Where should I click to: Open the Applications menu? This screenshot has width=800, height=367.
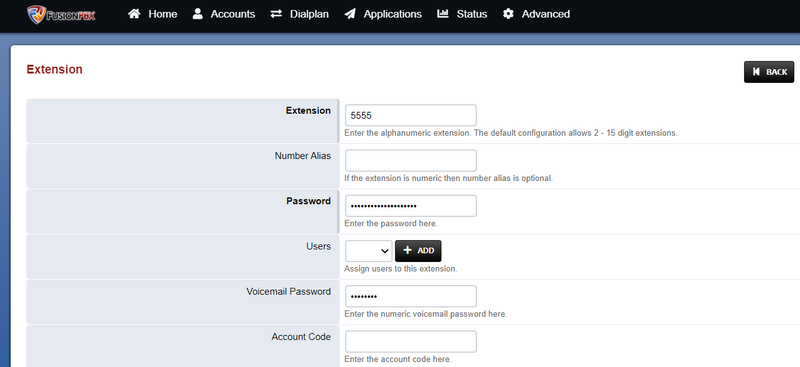[383, 14]
